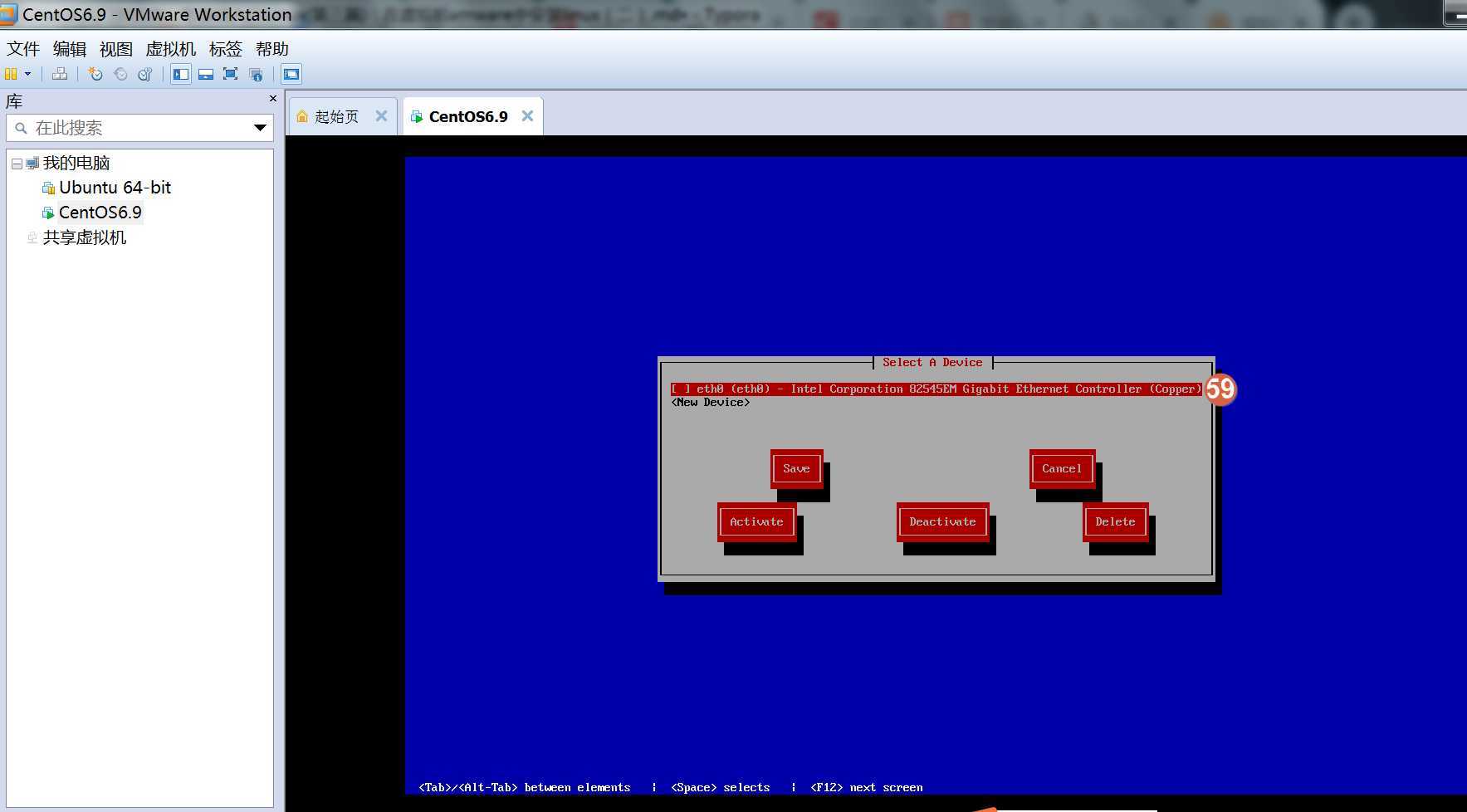Open the snapshot manager icon
The image size is (1467, 812).
145,74
